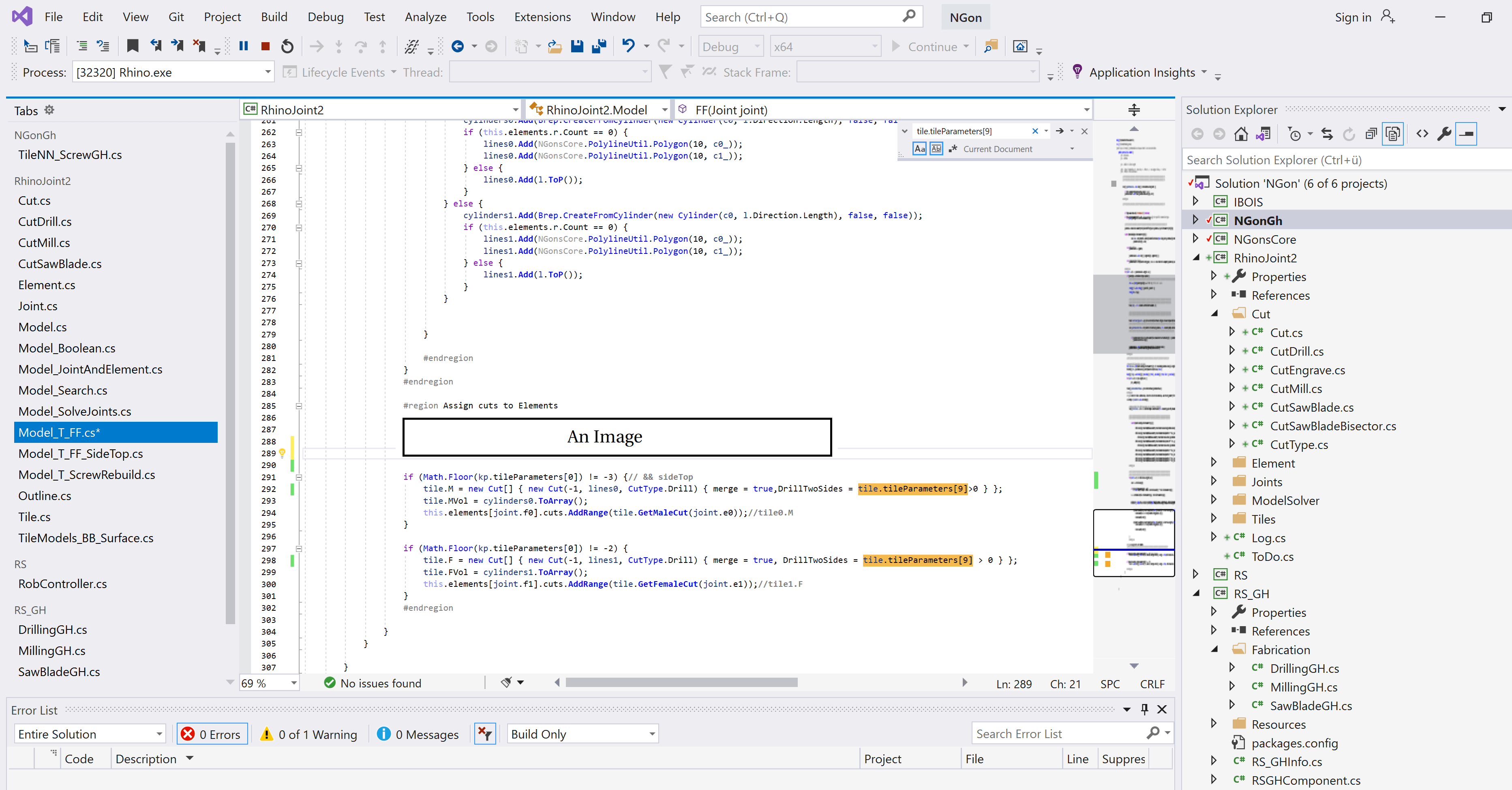Toggle Match Whole Word in find box
The image size is (1512, 790).
(x=936, y=148)
